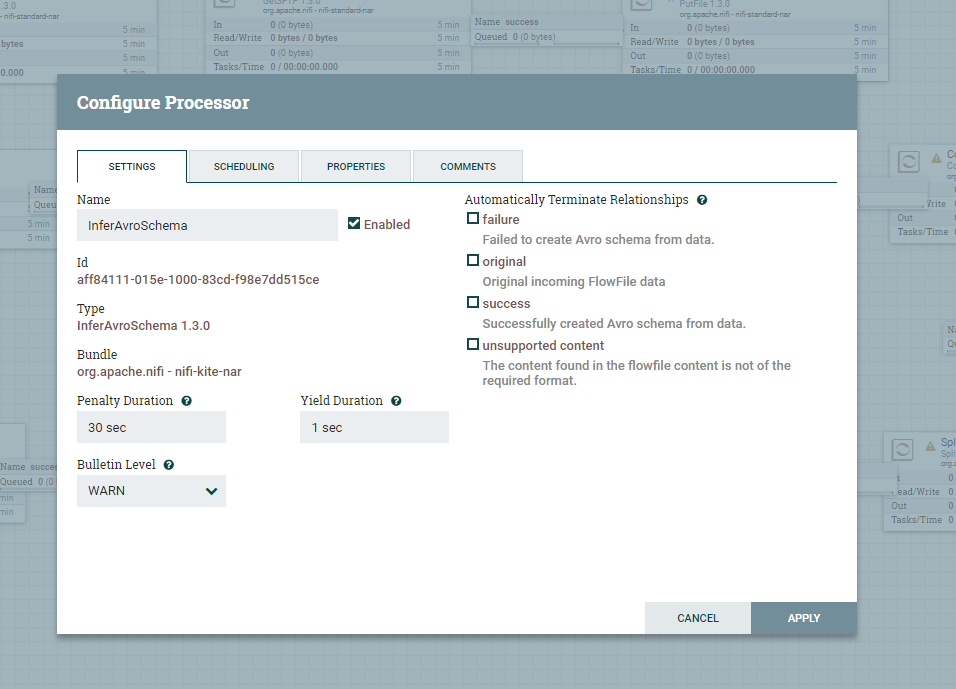Check the success relationship checkbox
Image resolution: width=956 pixels, height=689 pixels.
click(473, 302)
